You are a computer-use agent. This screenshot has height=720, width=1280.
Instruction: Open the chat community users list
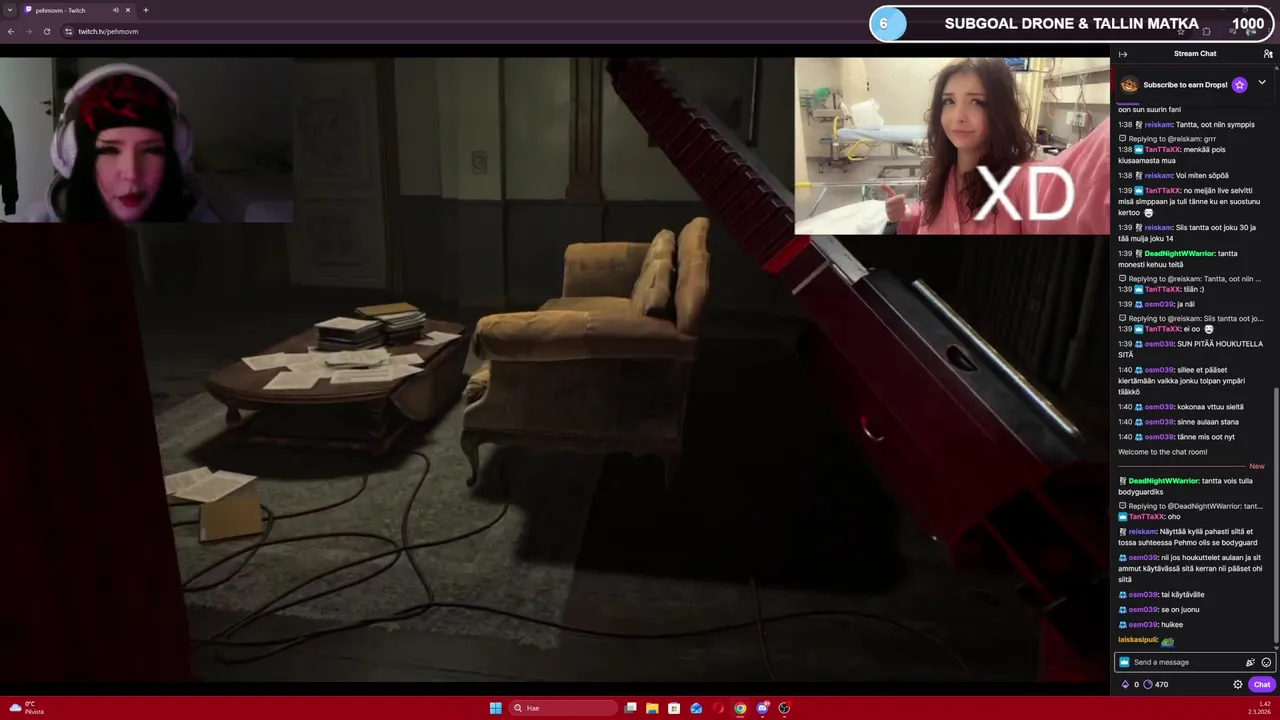[x=1268, y=54]
